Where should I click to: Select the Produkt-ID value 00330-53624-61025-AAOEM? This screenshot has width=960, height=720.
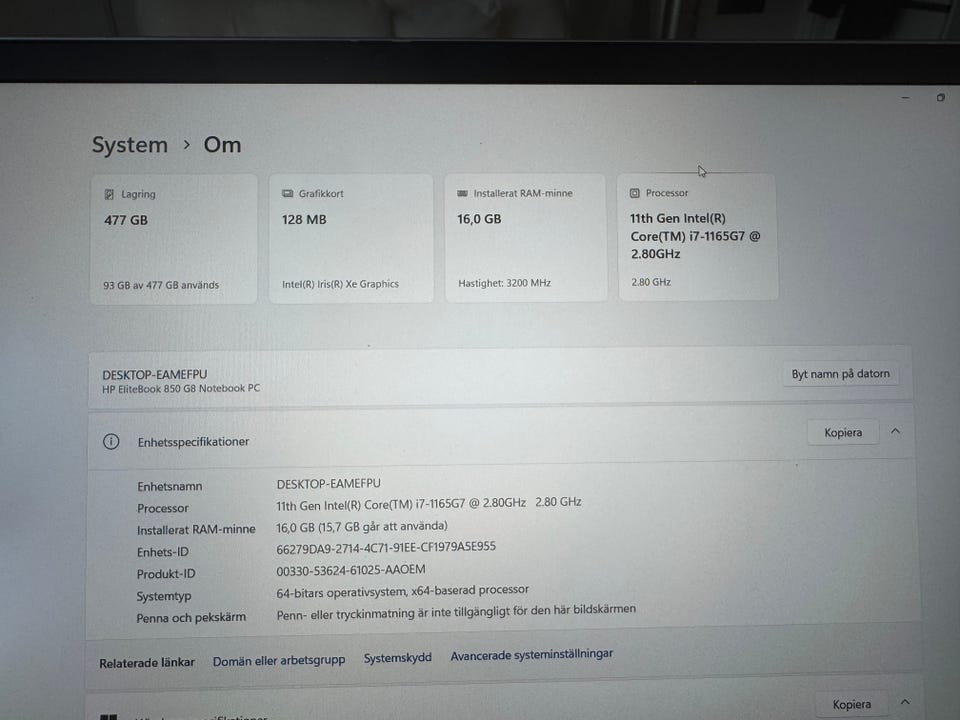pyautogui.click(x=351, y=570)
